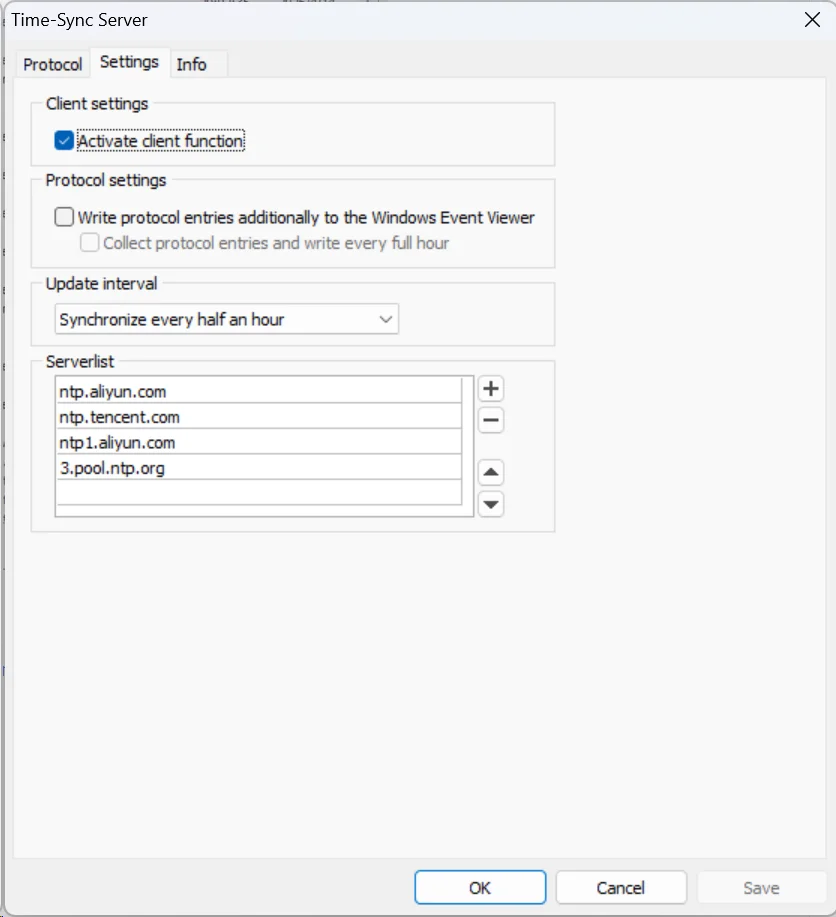Open the Info tab
Viewport: 836px width, 917px height.
point(191,64)
